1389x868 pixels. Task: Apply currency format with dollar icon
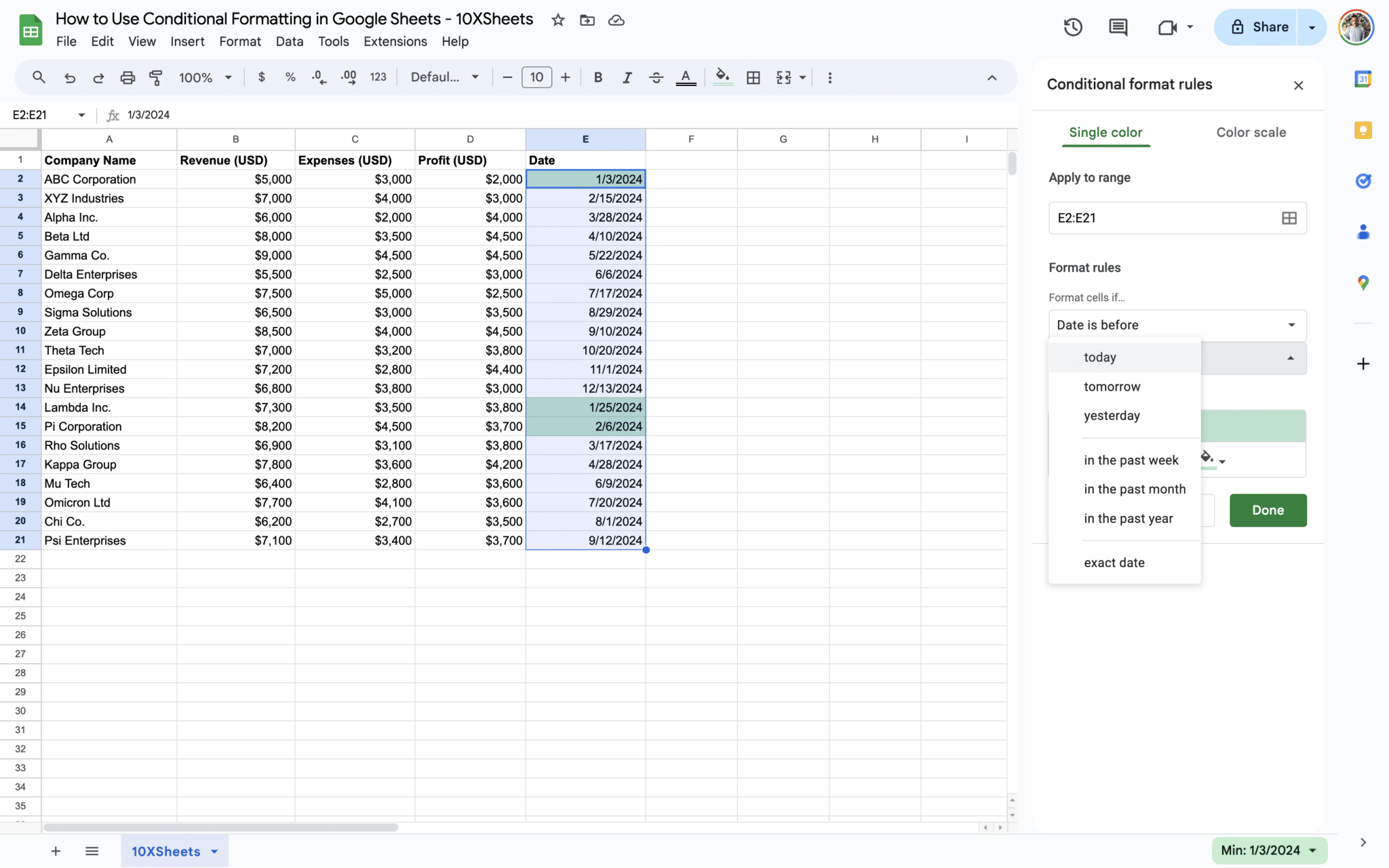(261, 77)
